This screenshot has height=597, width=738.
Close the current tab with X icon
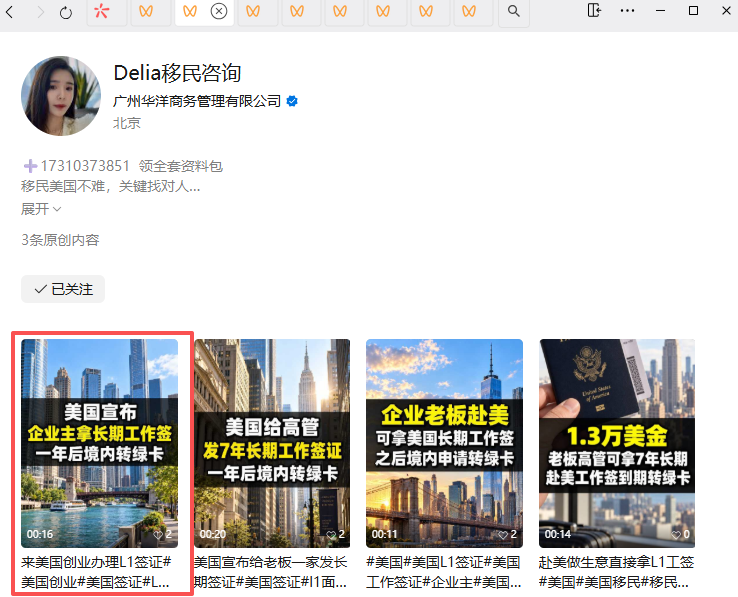tap(219, 11)
